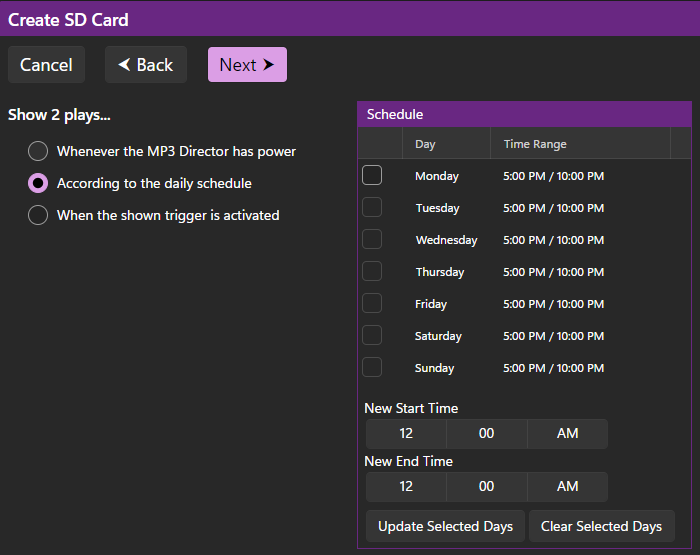Select 'Whenever the MP3 Director has power'
The image size is (700, 555).
pos(38,151)
